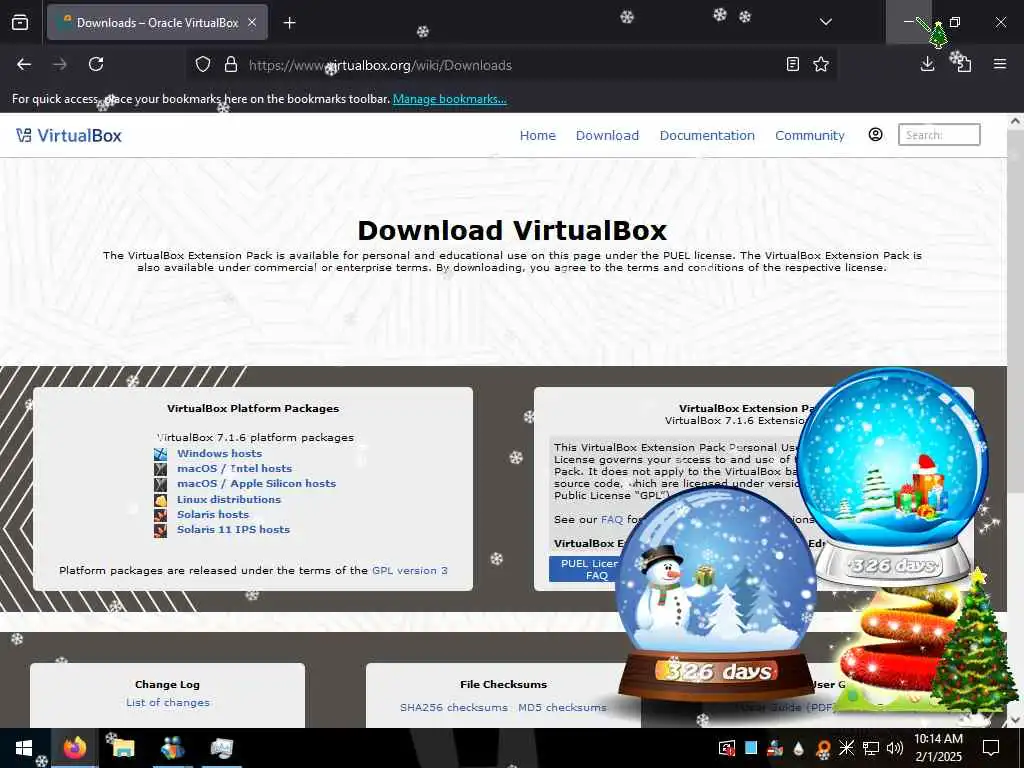The width and height of the screenshot is (1024, 768).
Task: Toggle reader view for this page
Action: click(793, 65)
